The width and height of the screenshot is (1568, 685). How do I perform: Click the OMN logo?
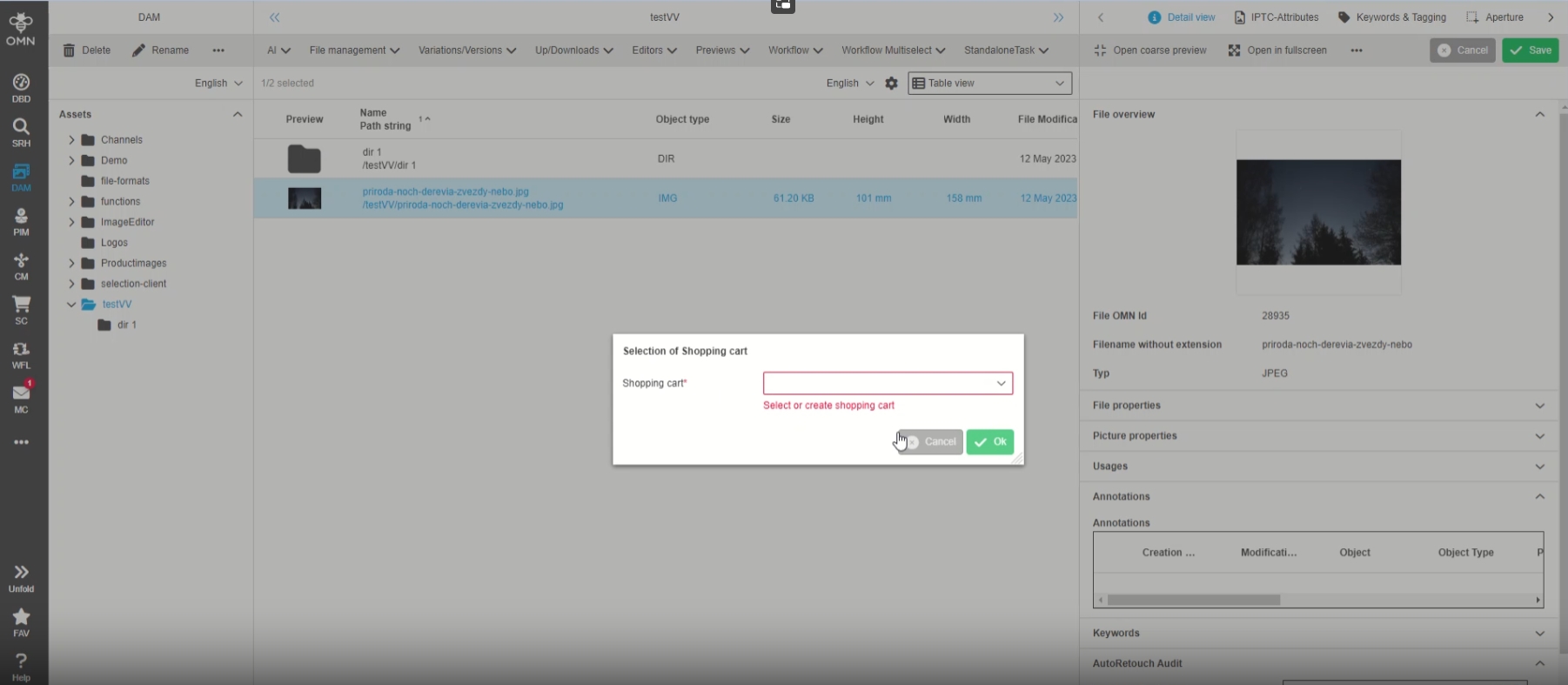[21, 29]
